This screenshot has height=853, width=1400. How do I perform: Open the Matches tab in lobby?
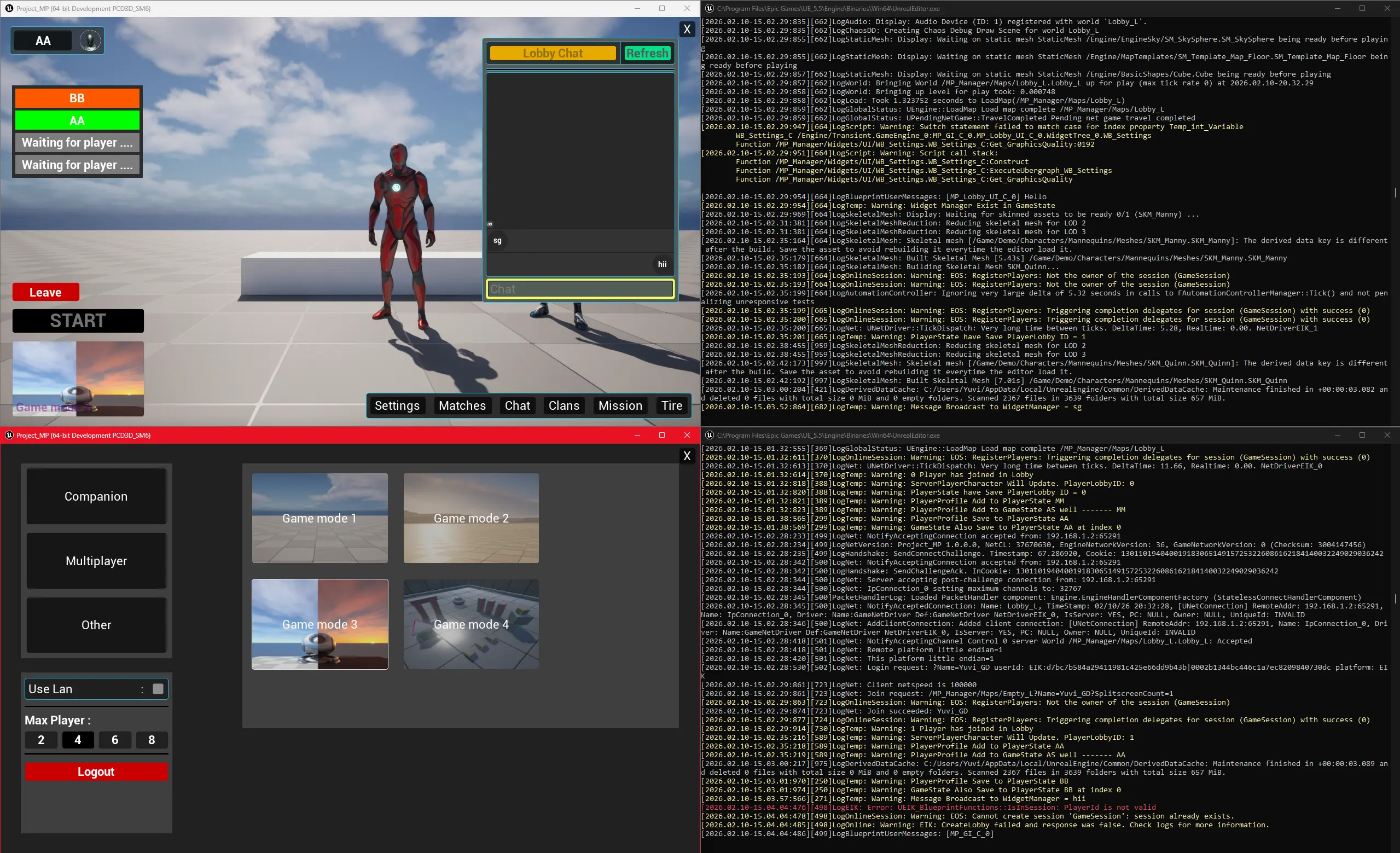[x=462, y=406]
